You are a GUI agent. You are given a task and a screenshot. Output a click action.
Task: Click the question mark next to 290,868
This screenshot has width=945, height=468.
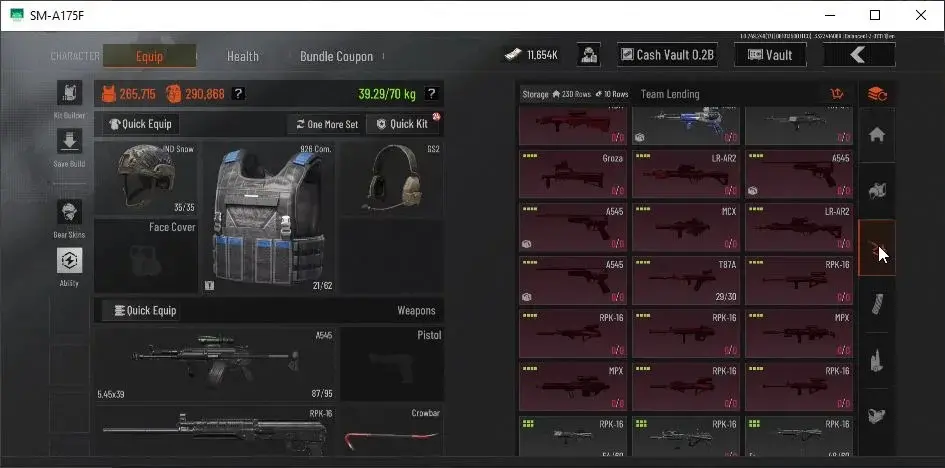tap(239, 94)
